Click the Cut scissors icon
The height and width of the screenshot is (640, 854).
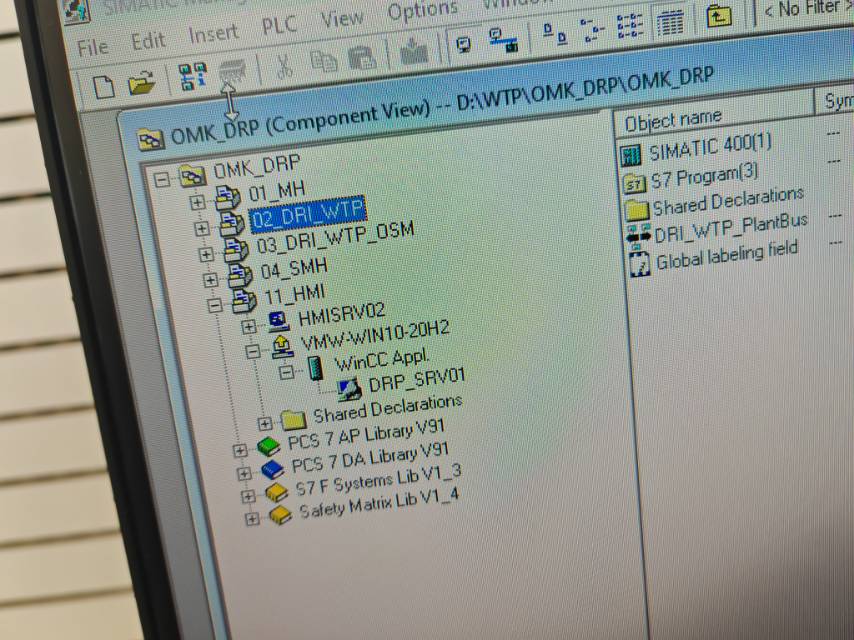coord(283,66)
